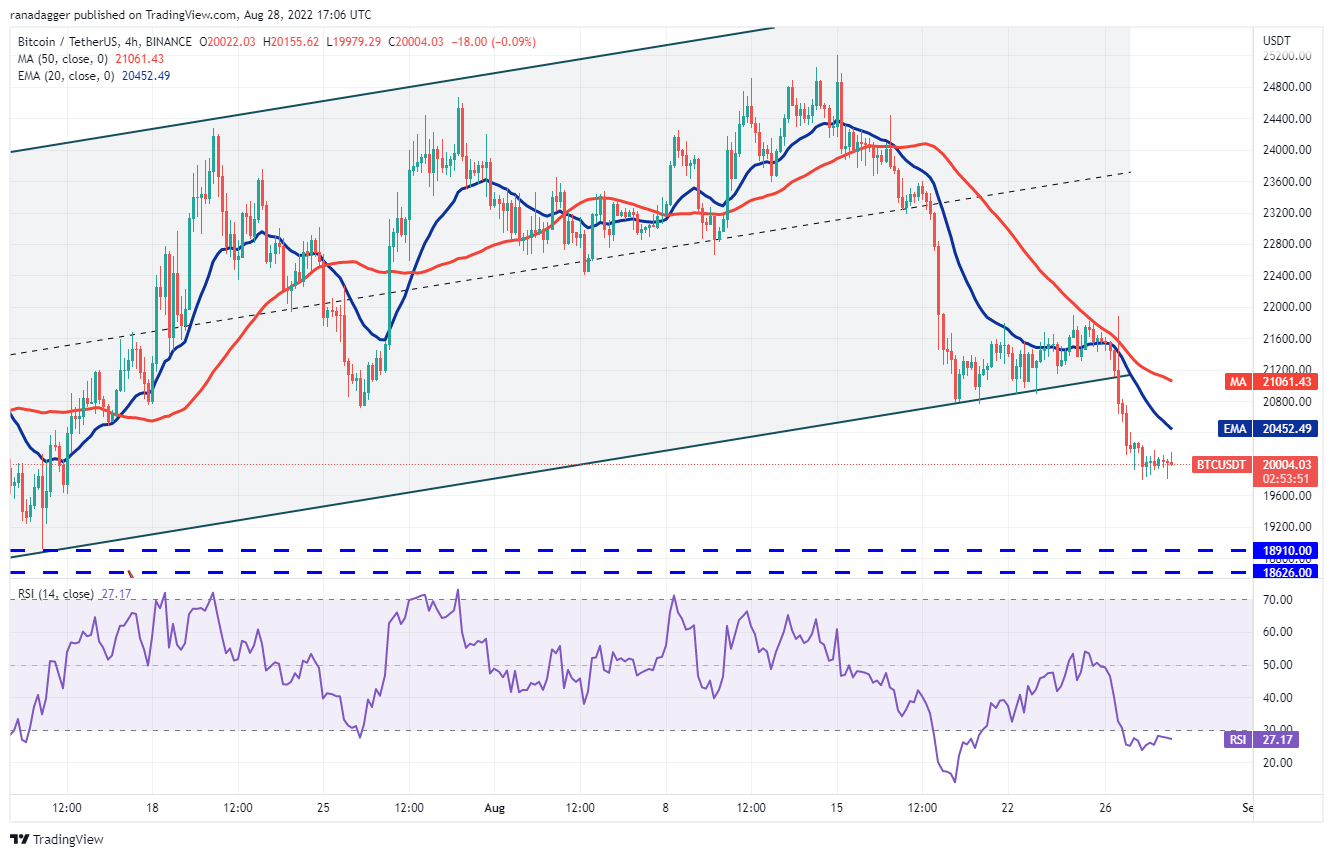The image size is (1333, 857).
Task: Select the 18626.00 support level label
Action: 1289,572
